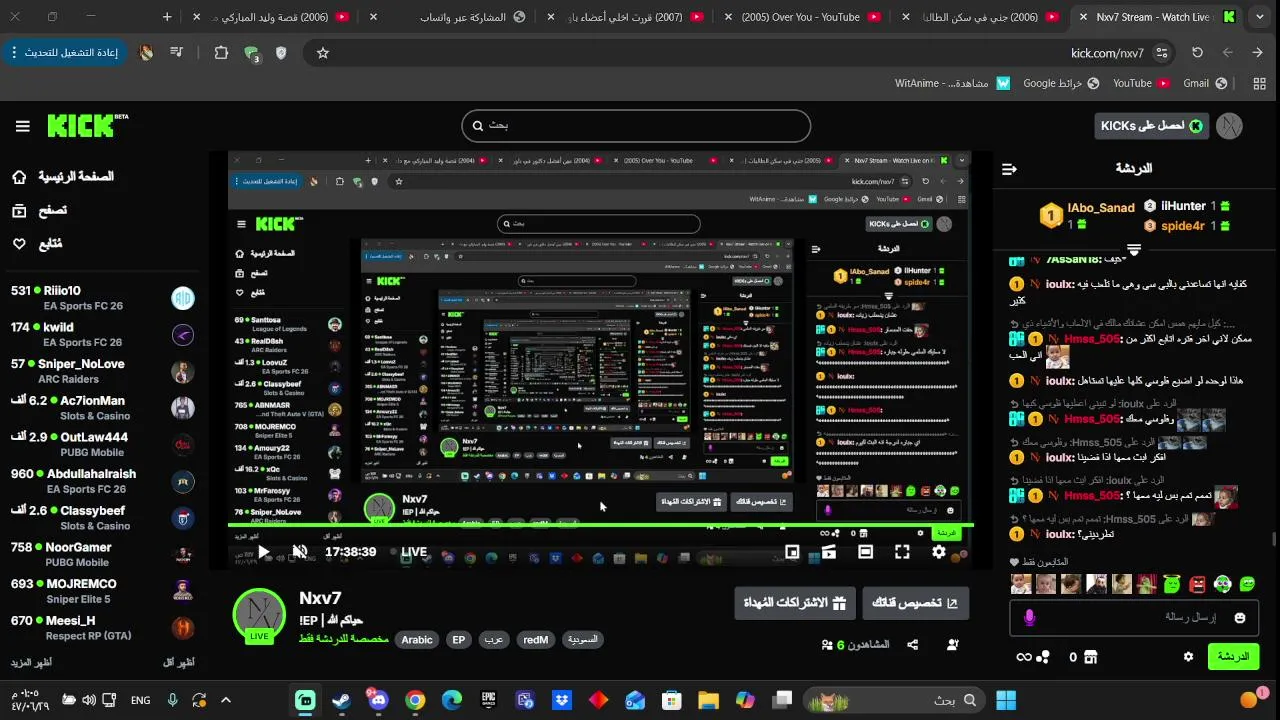1280x720 pixels.
Task: Click the green chat send button
Action: click(x=1233, y=657)
